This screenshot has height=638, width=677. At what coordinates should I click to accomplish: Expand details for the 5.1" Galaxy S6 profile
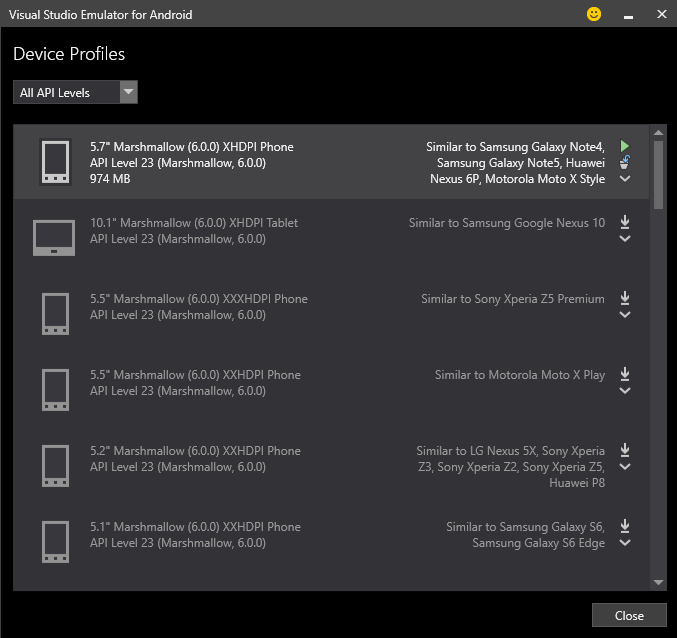(625, 543)
